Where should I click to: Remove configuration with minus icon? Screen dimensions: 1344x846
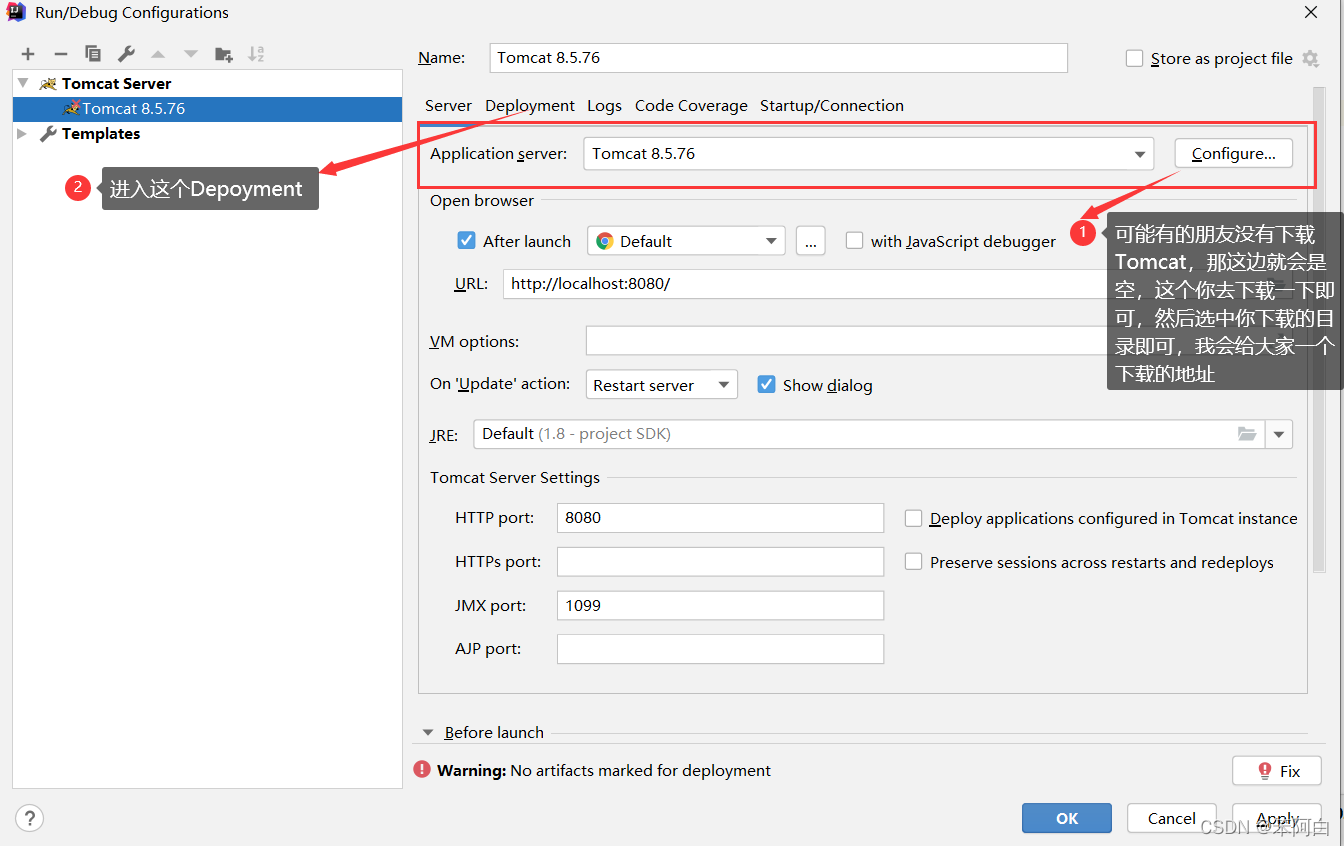(61, 54)
